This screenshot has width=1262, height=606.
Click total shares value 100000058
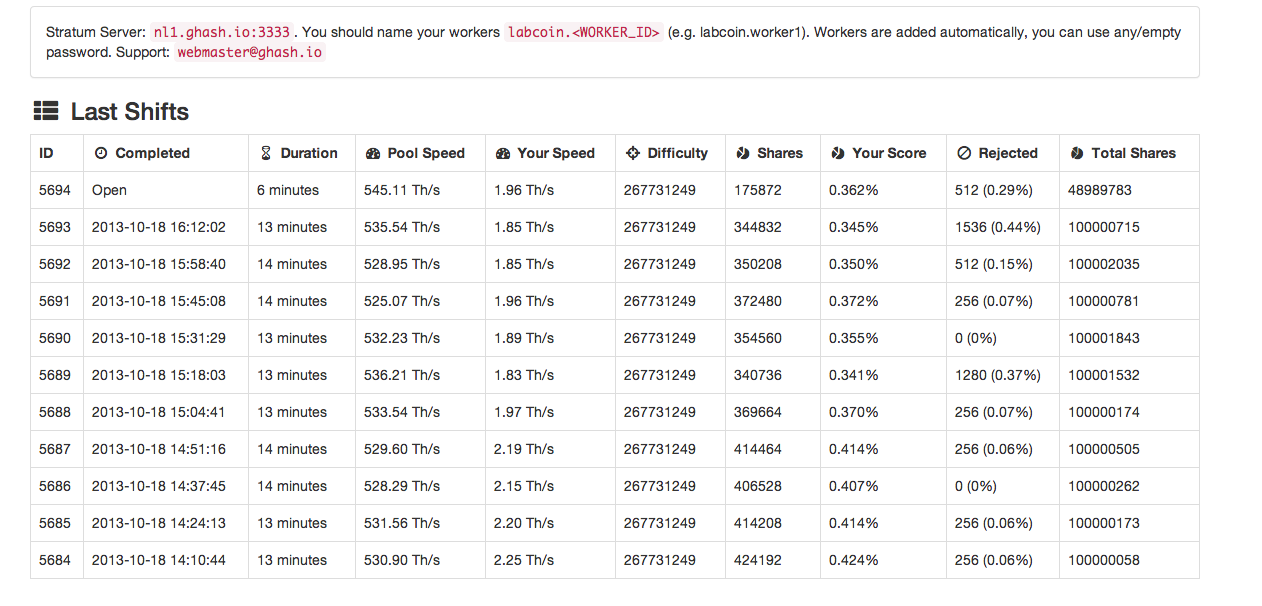tap(1104, 560)
